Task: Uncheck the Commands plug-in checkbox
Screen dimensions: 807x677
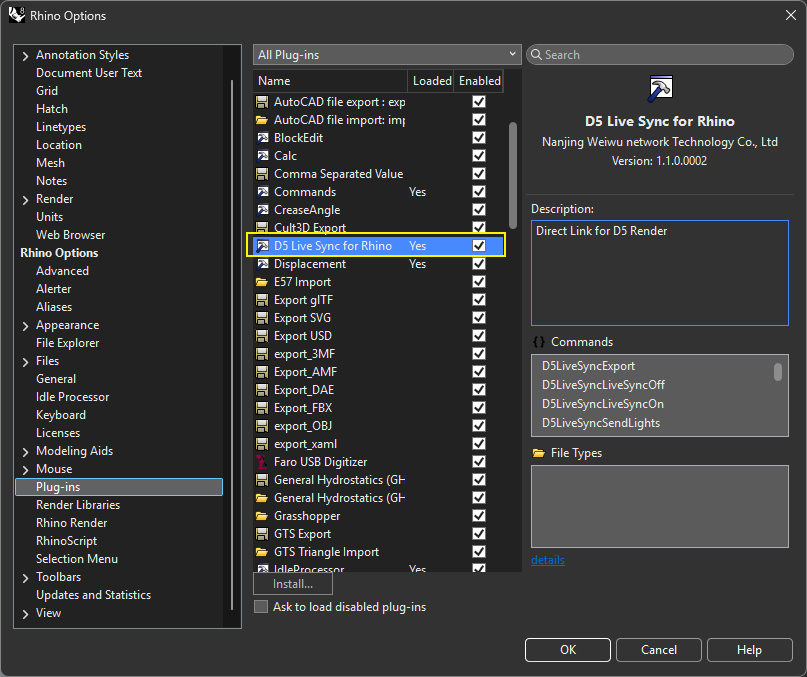Action: coord(479,192)
